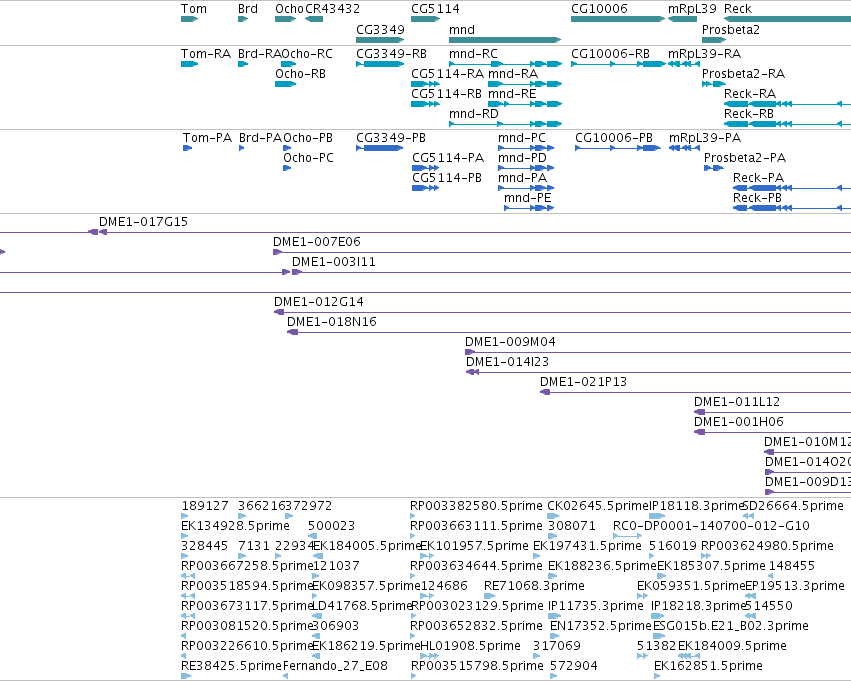The image size is (851, 681).
Task: Open the CG3349 gene feature bar
Action: pos(380,40)
